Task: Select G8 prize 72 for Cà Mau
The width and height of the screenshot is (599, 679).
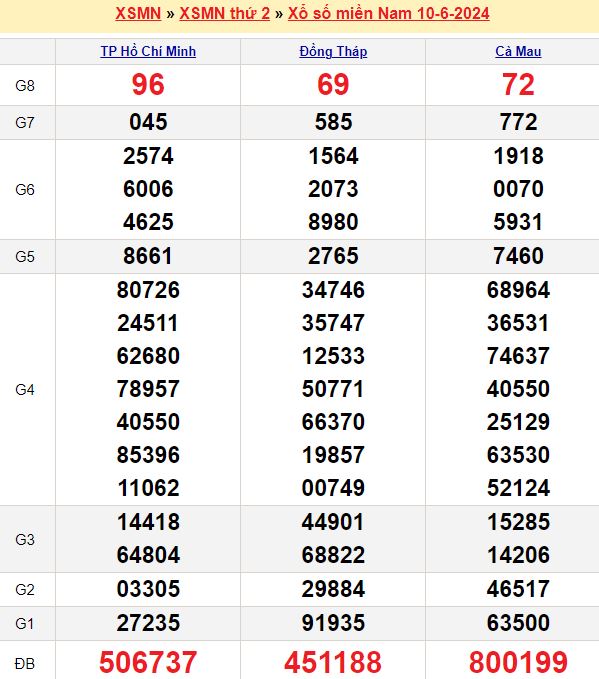Action: 518,84
